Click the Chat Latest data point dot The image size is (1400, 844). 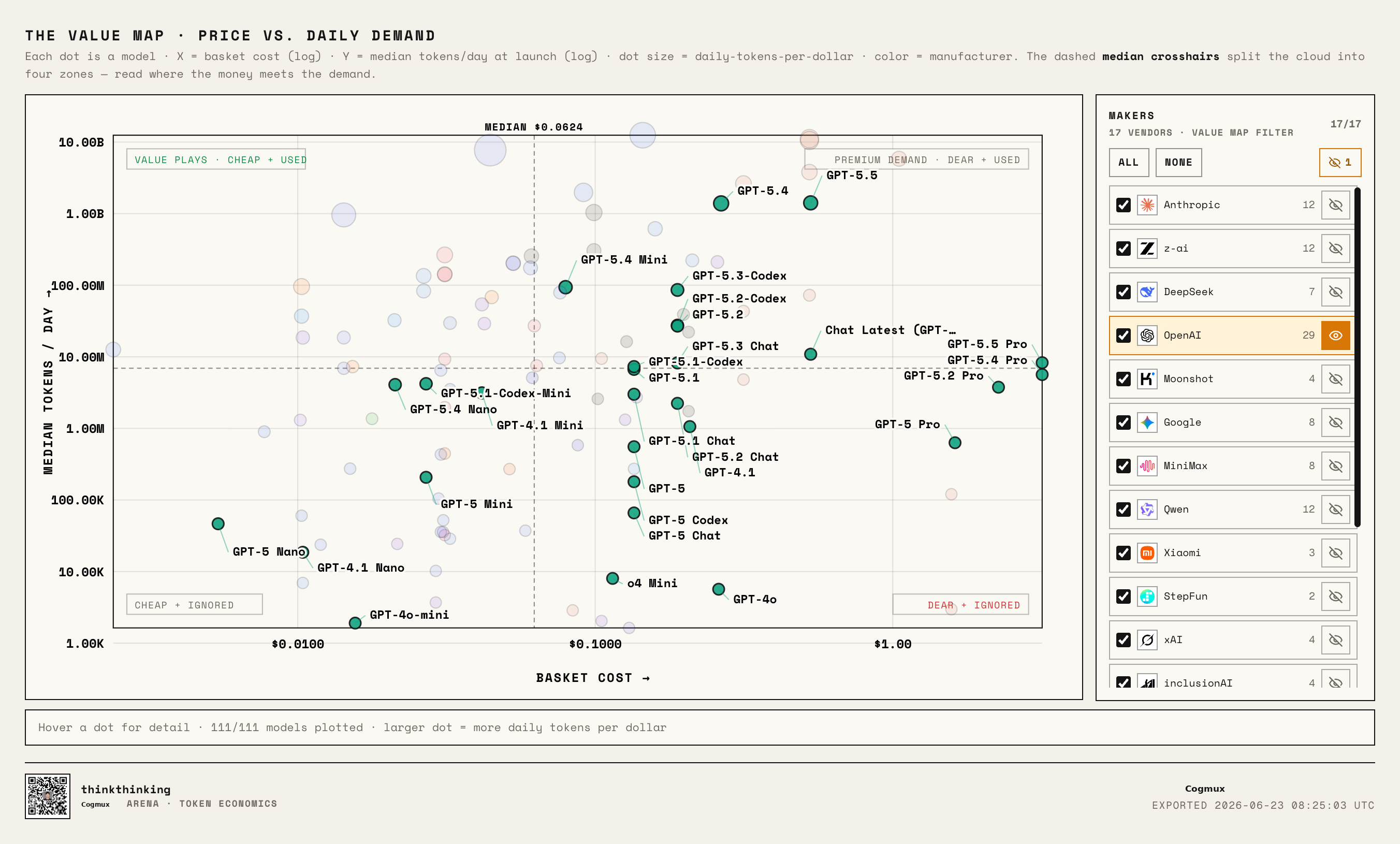810,354
